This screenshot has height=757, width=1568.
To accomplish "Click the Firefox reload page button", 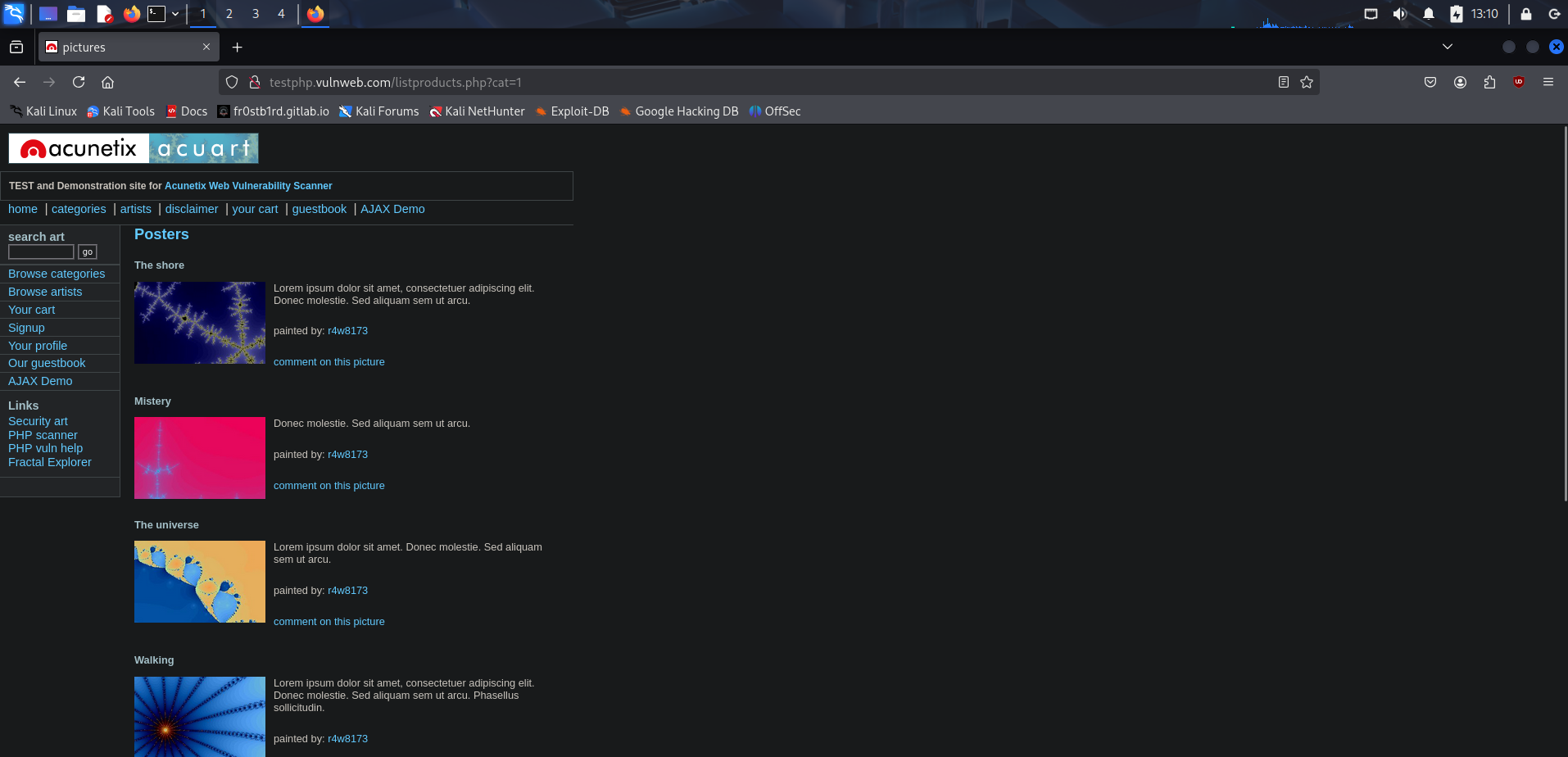I will (x=79, y=82).
